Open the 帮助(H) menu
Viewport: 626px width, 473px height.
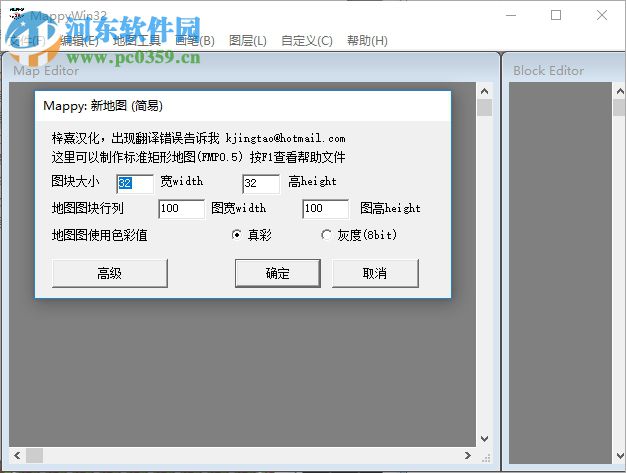point(367,41)
